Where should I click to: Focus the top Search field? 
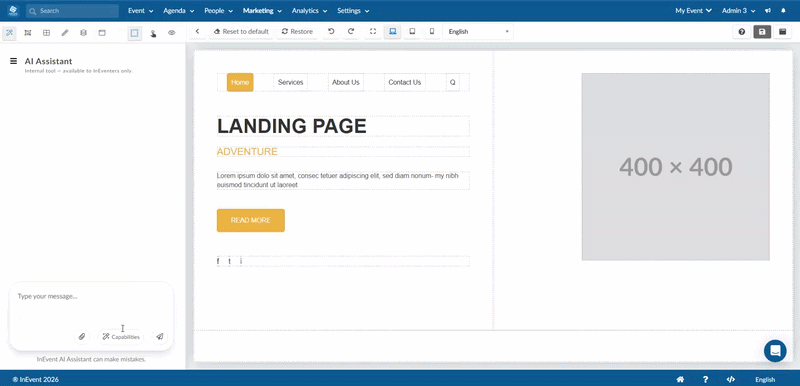[72, 11]
